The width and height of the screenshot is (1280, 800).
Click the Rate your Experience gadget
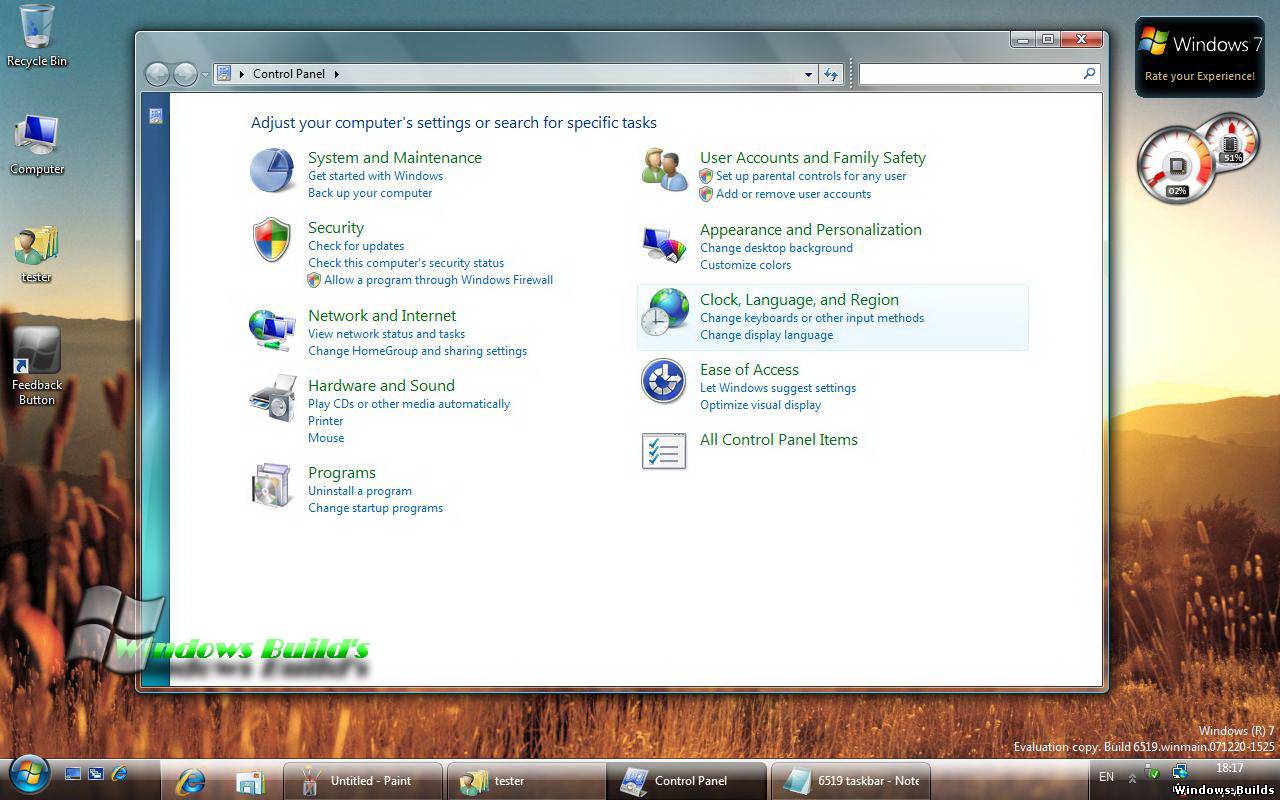tap(1200, 57)
